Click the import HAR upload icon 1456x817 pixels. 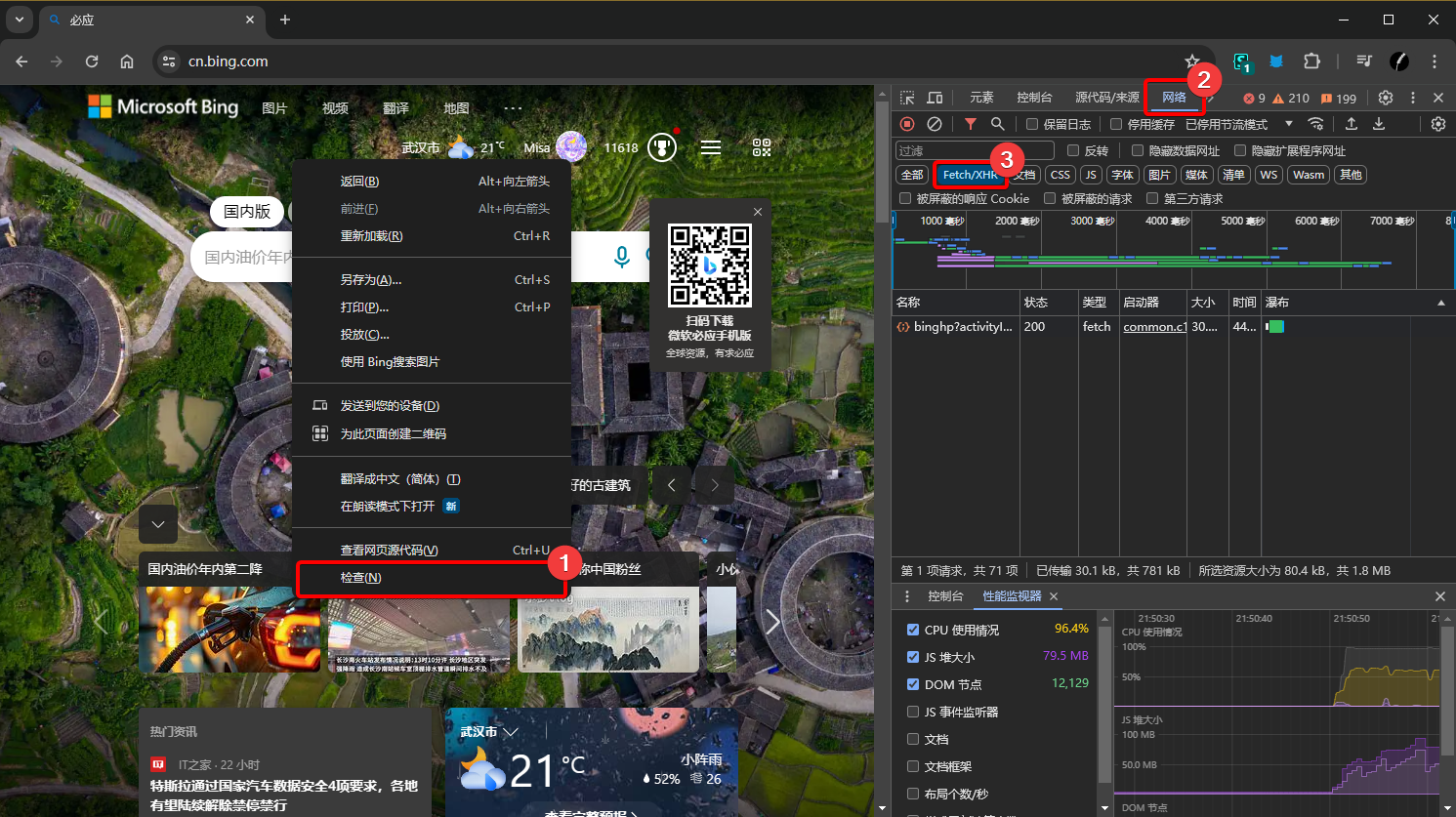[x=1352, y=124]
